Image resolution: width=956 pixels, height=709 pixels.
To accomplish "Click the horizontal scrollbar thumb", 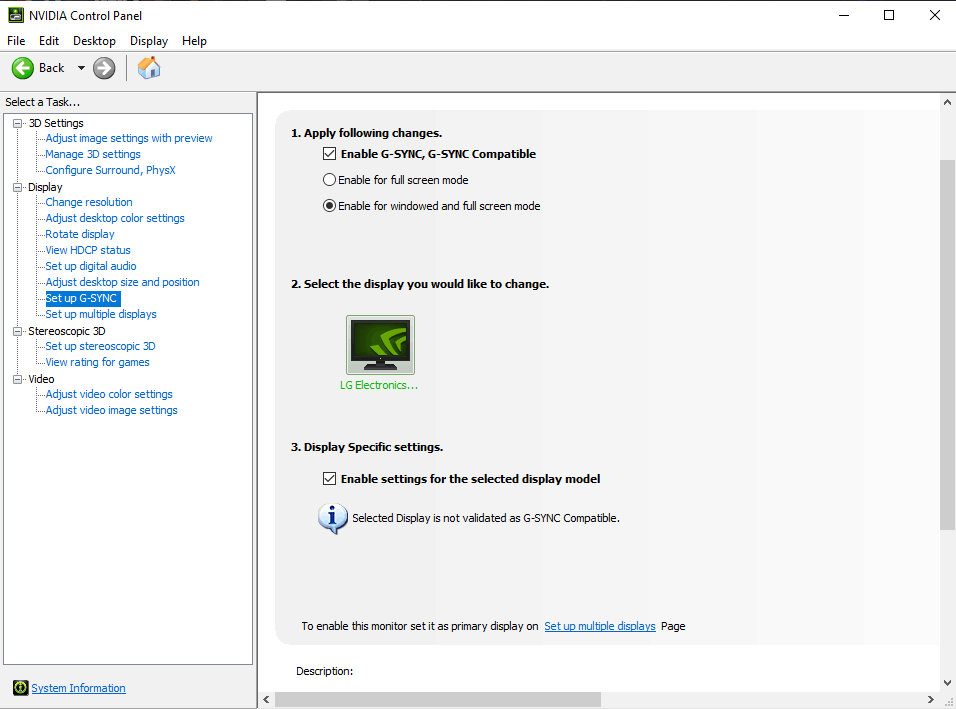I will pos(438,699).
